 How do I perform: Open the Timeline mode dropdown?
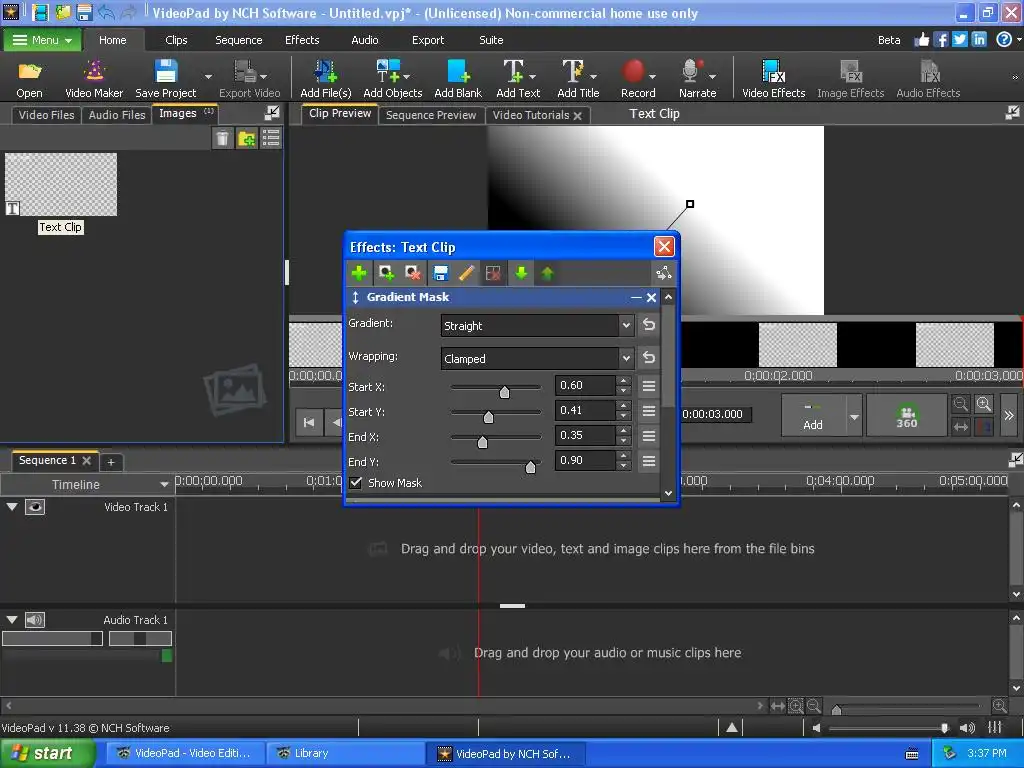164,485
